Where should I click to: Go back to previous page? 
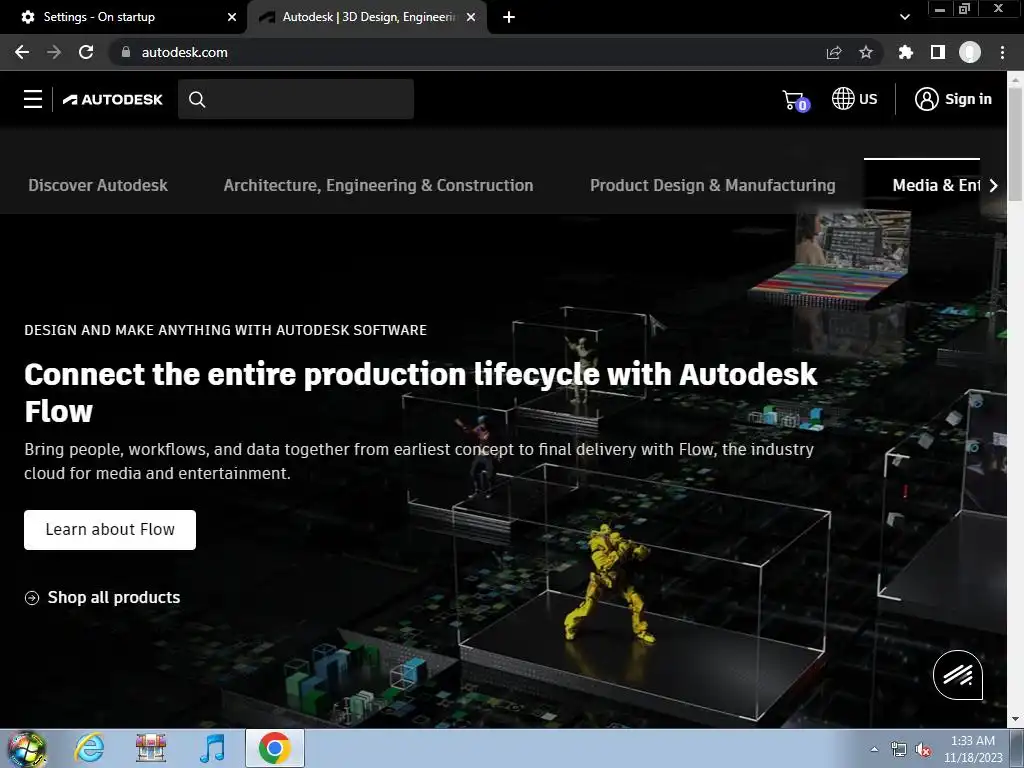pyautogui.click(x=22, y=52)
